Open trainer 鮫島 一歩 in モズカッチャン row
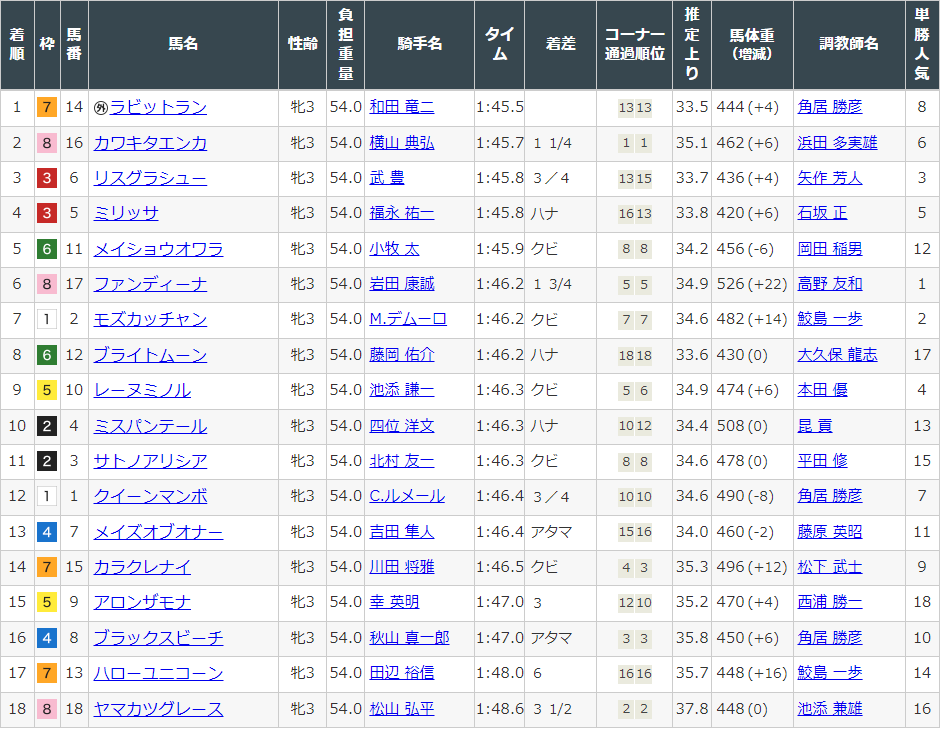 (x=830, y=319)
